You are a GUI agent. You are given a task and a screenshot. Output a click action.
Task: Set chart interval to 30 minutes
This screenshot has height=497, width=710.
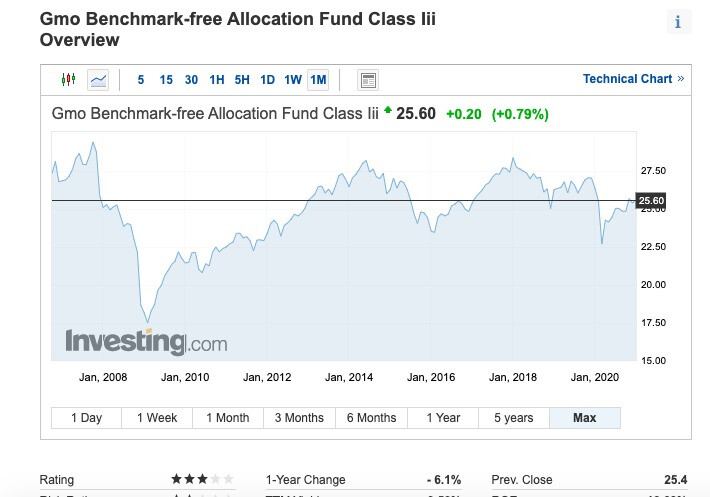click(x=191, y=80)
